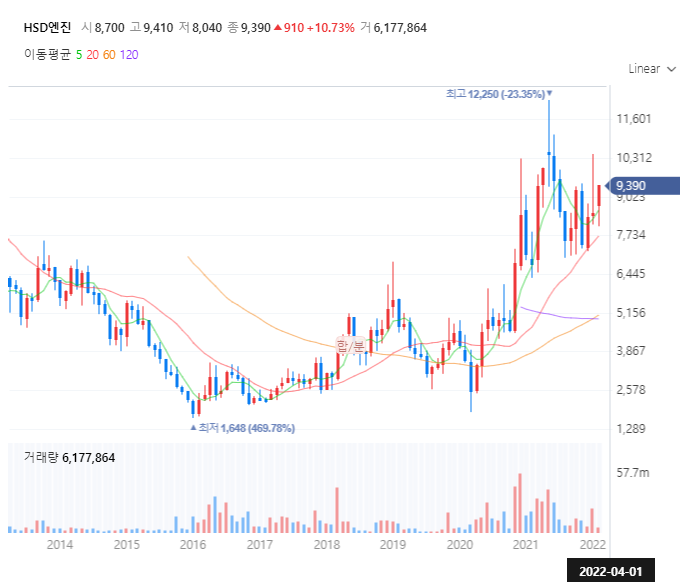
Task: Click the 2017 year axis label
Action: 260,545
